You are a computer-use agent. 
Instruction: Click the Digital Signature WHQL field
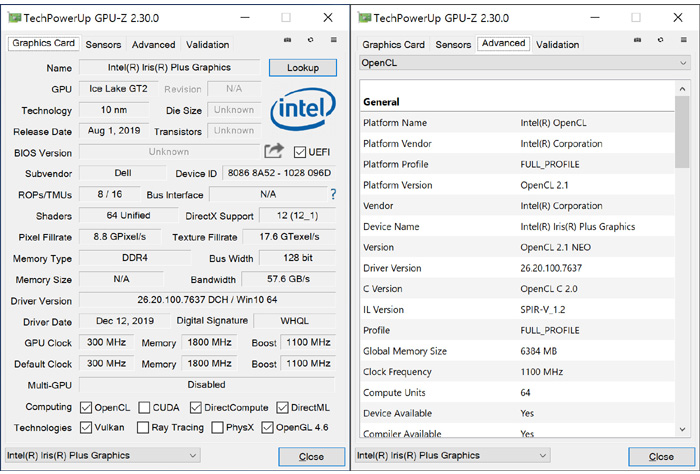[295, 321]
